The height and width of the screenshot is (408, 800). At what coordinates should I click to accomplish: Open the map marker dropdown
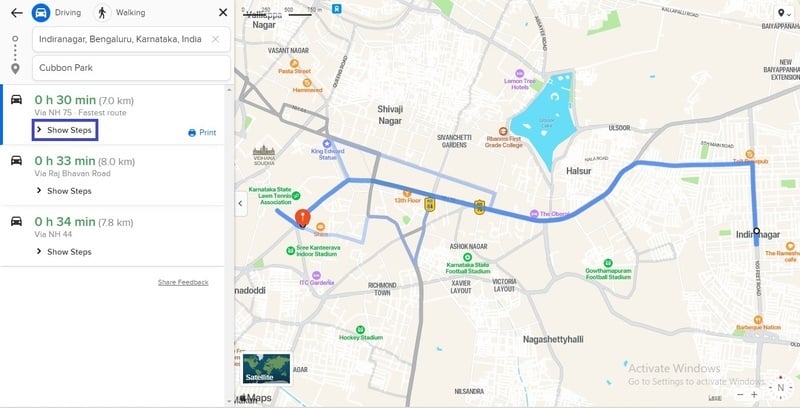coord(785,13)
